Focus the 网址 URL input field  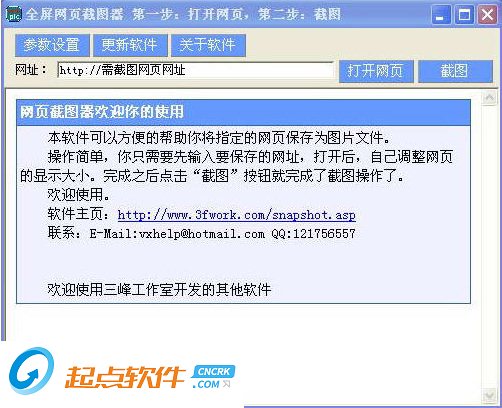click(x=196, y=70)
